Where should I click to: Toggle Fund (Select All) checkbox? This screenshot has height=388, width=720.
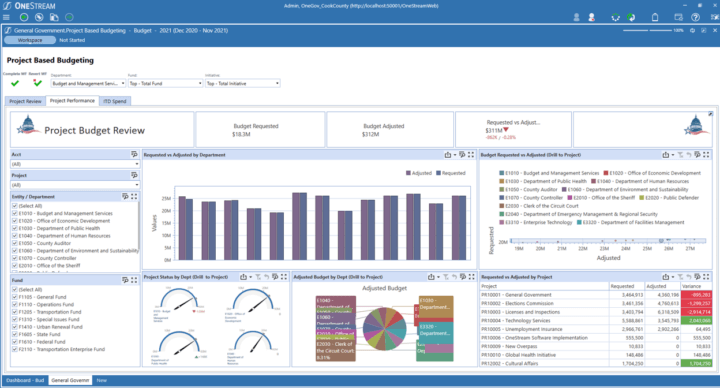[x=15, y=290]
